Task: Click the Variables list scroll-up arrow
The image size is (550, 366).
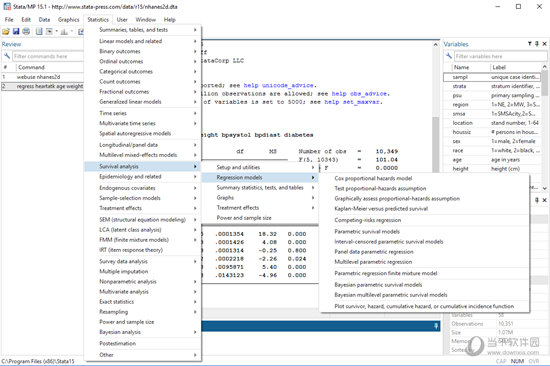Action: [x=544, y=67]
